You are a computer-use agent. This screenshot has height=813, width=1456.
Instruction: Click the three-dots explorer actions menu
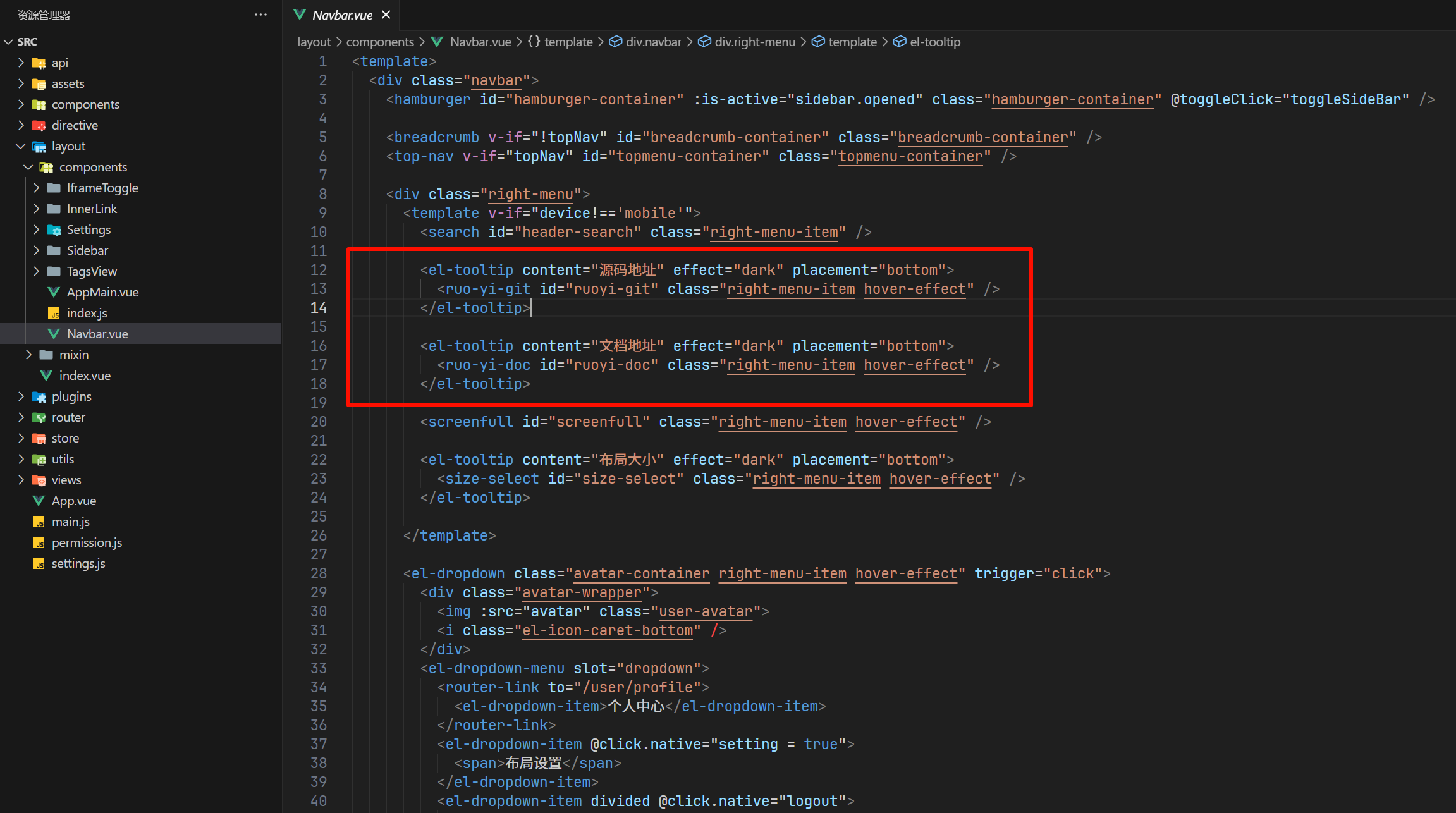click(x=260, y=15)
